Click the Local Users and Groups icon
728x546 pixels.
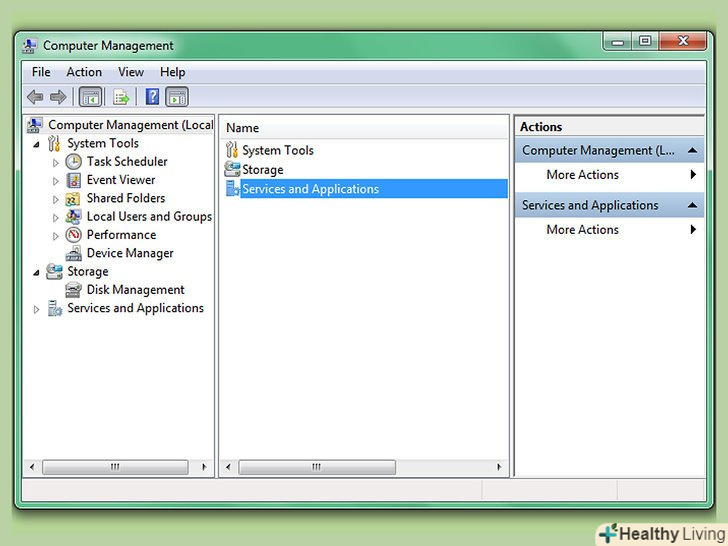73,217
